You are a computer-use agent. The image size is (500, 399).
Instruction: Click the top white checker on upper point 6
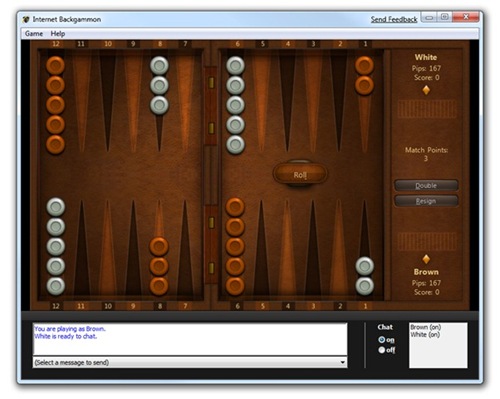pyautogui.click(x=236, y=65)
